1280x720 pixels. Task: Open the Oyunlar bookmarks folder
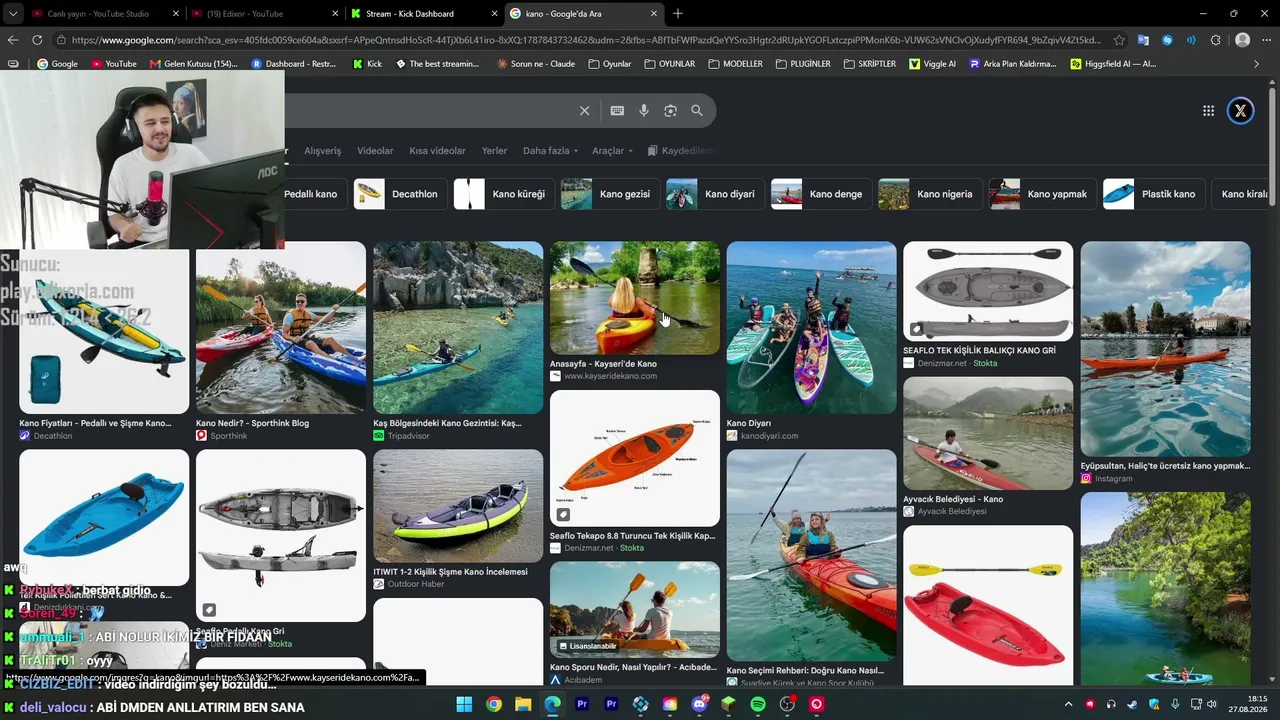point(610,64)
